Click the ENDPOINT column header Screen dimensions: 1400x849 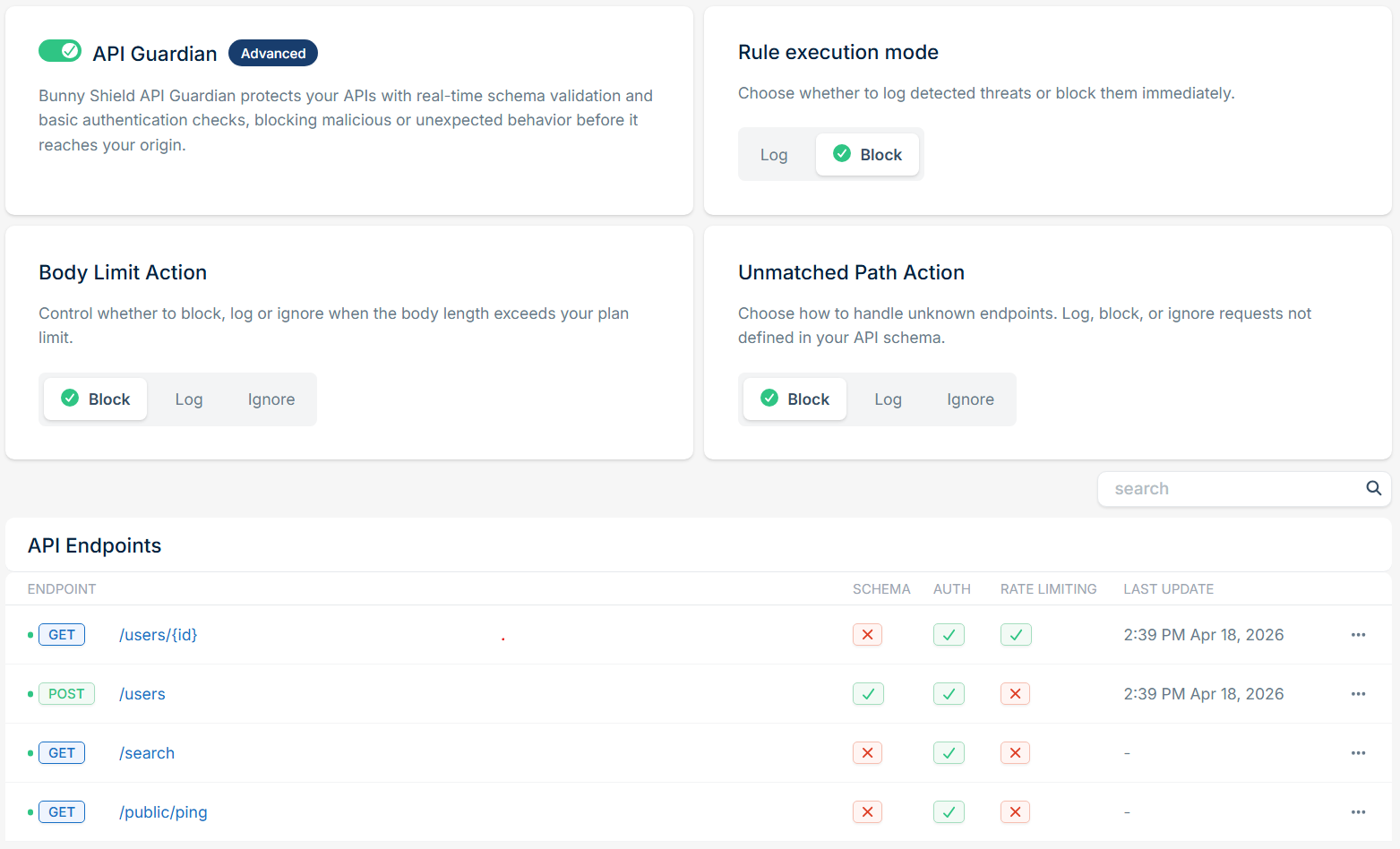pos(62,589)
